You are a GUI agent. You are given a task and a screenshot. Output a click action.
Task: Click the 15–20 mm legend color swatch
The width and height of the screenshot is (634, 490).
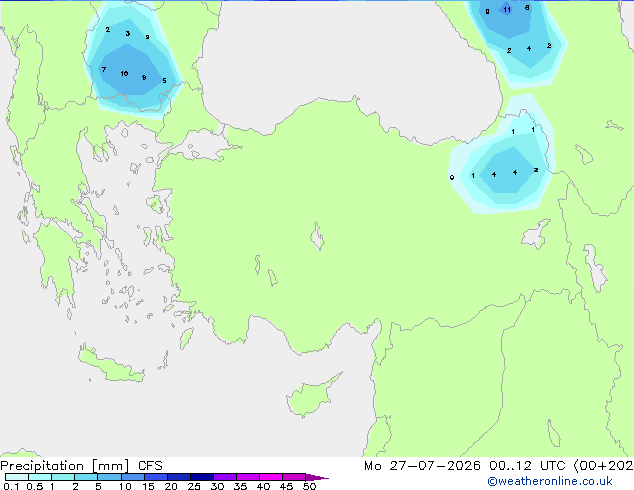(156, 477)
